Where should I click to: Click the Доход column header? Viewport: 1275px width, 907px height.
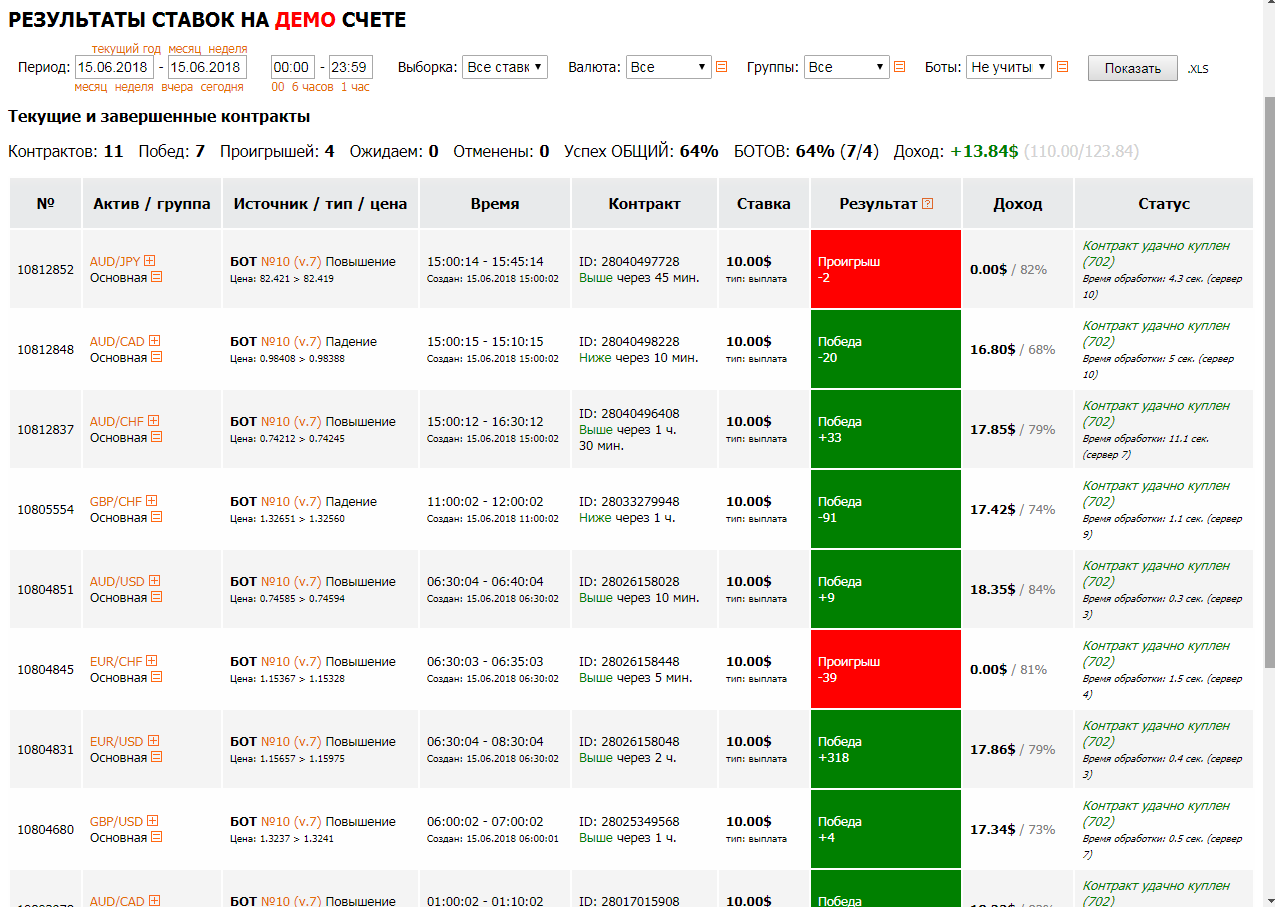point(1018,203)
